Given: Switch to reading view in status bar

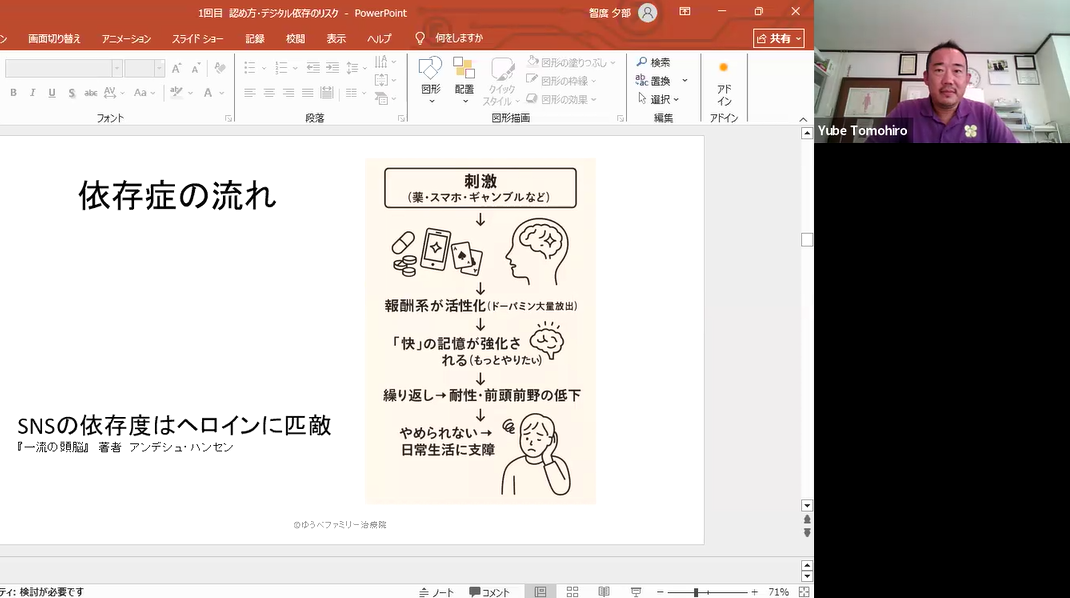Looking at the screenshot, I should click(x=603, y=592).
